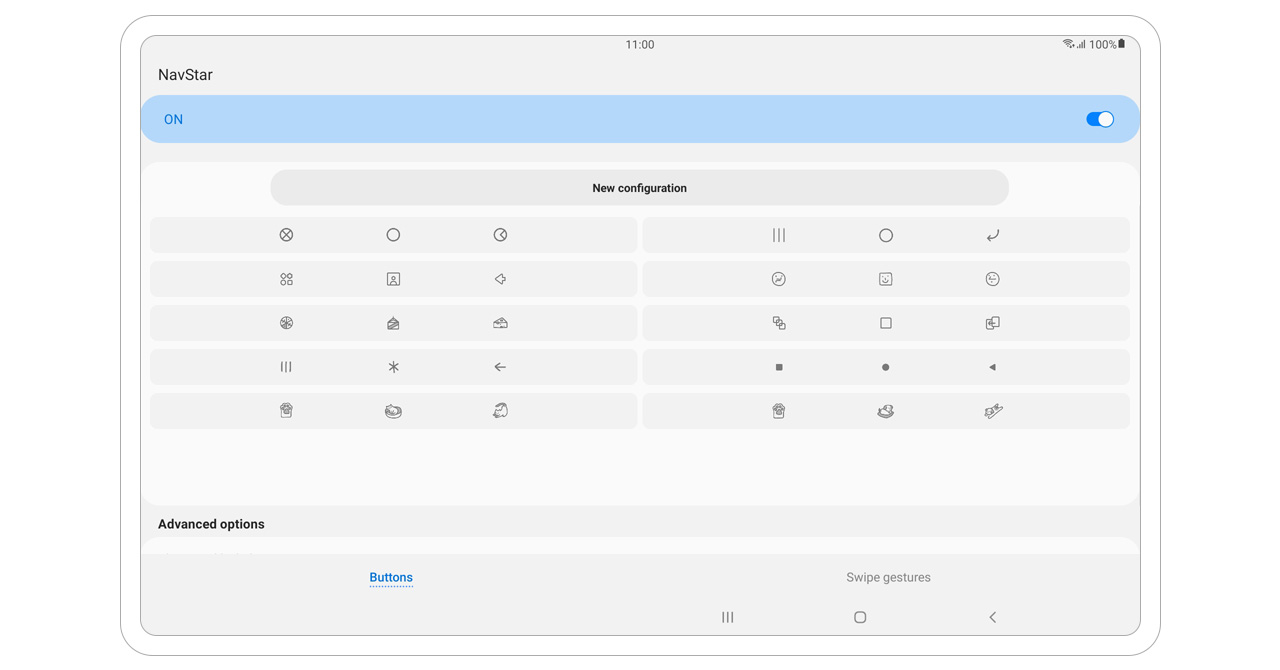The height and width of the screenshot is (670, 1280).
Task: Choose the curved return arrow icon
Action: coord(992,235)
